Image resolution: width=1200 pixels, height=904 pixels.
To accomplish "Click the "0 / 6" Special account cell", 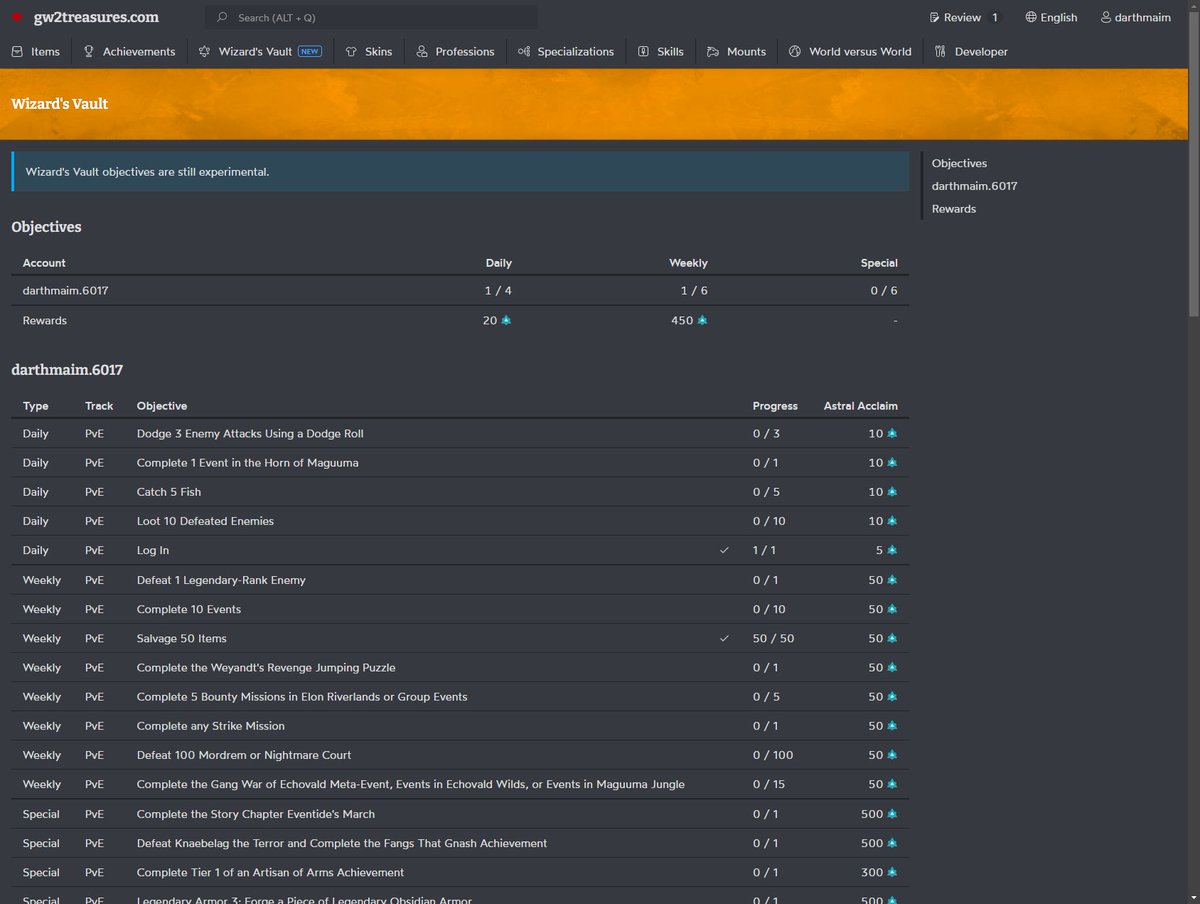I will [x=884, y=290].
